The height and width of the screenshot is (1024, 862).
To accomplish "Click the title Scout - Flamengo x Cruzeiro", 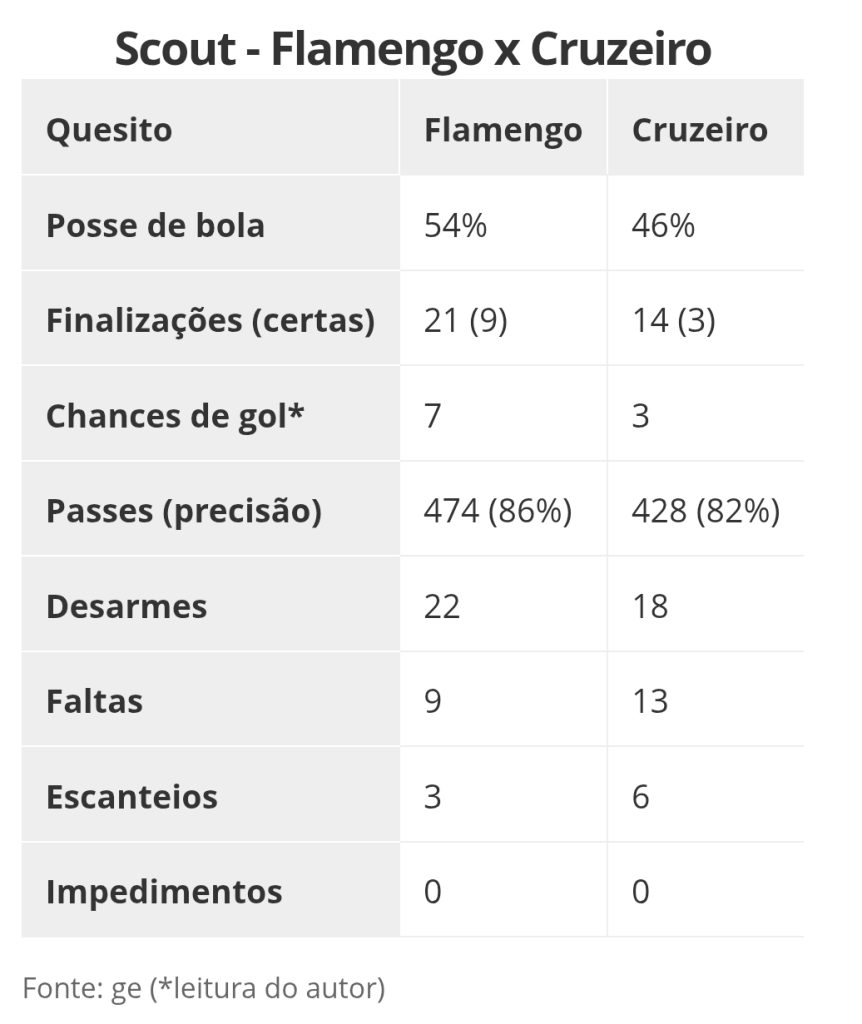I will coord(413,50).
